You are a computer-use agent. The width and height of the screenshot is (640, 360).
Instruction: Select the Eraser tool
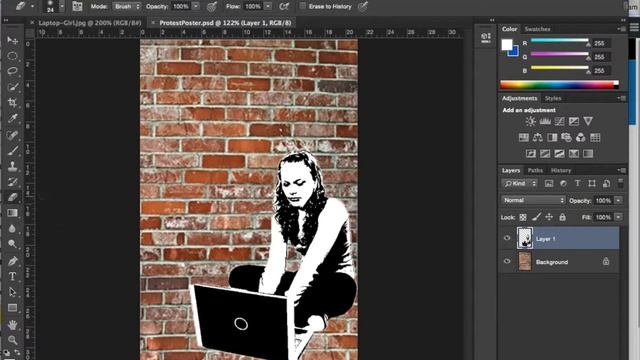[12, 197]
